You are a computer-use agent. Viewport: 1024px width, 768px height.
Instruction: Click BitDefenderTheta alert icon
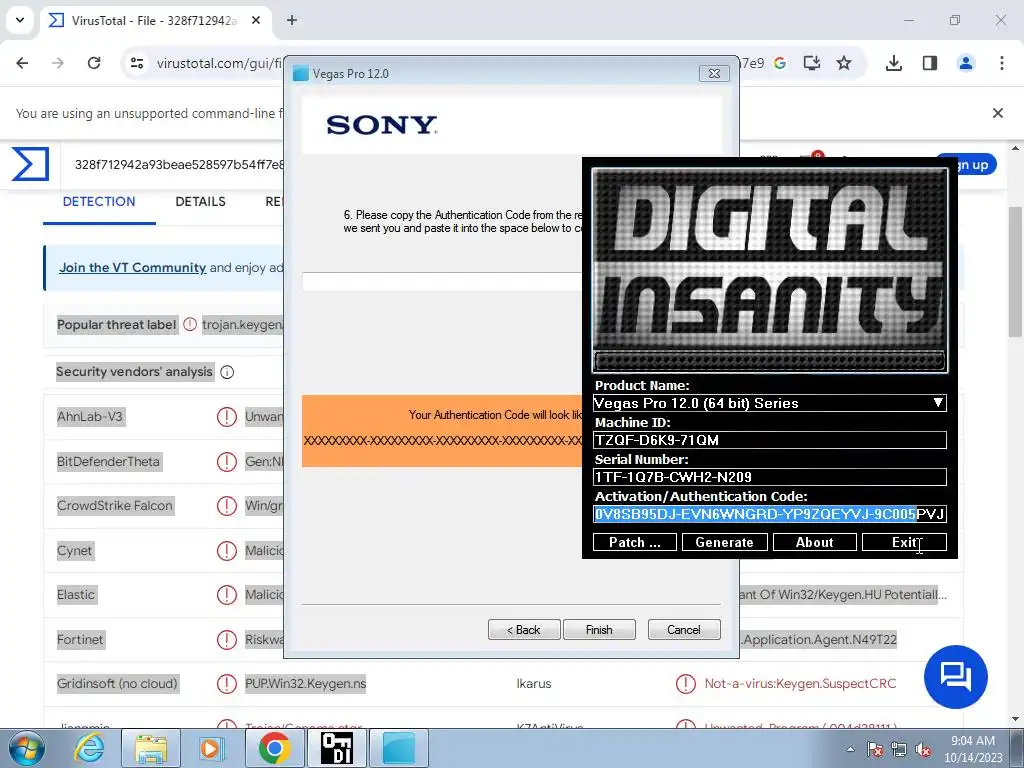227,462
